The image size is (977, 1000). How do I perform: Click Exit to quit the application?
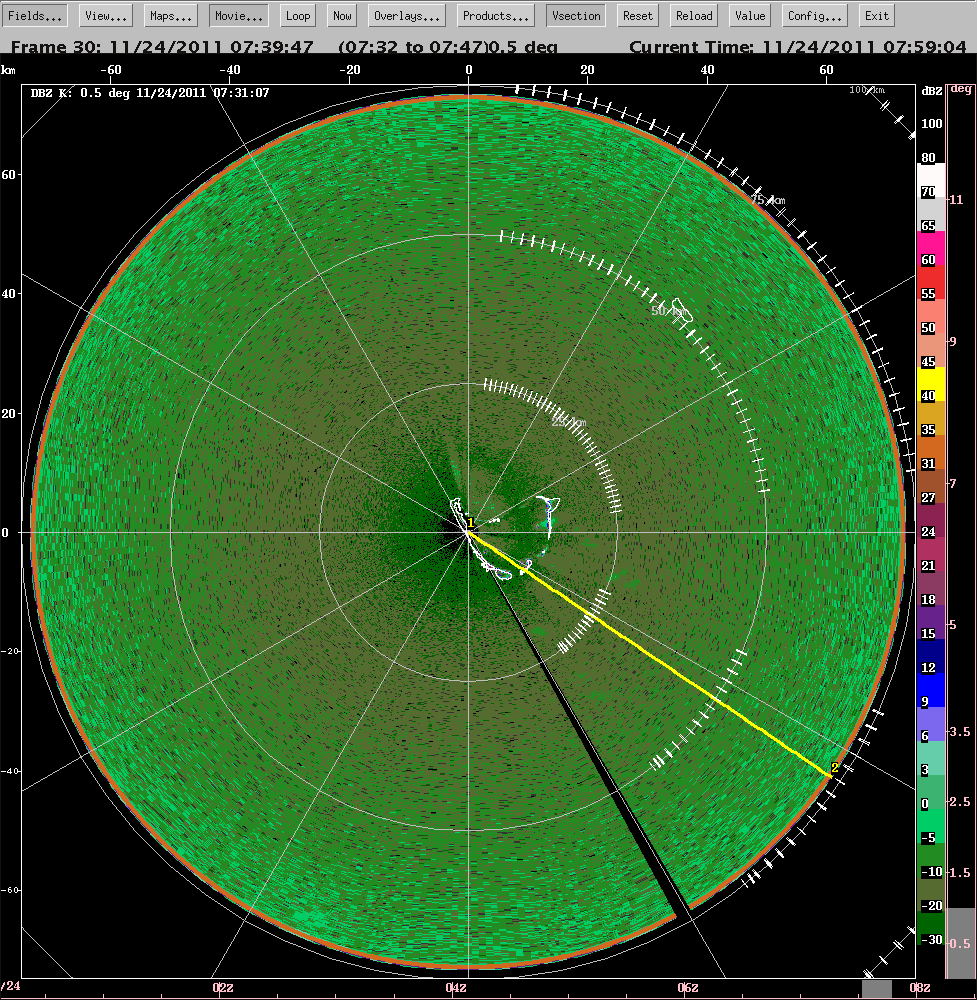coord(877,16)
